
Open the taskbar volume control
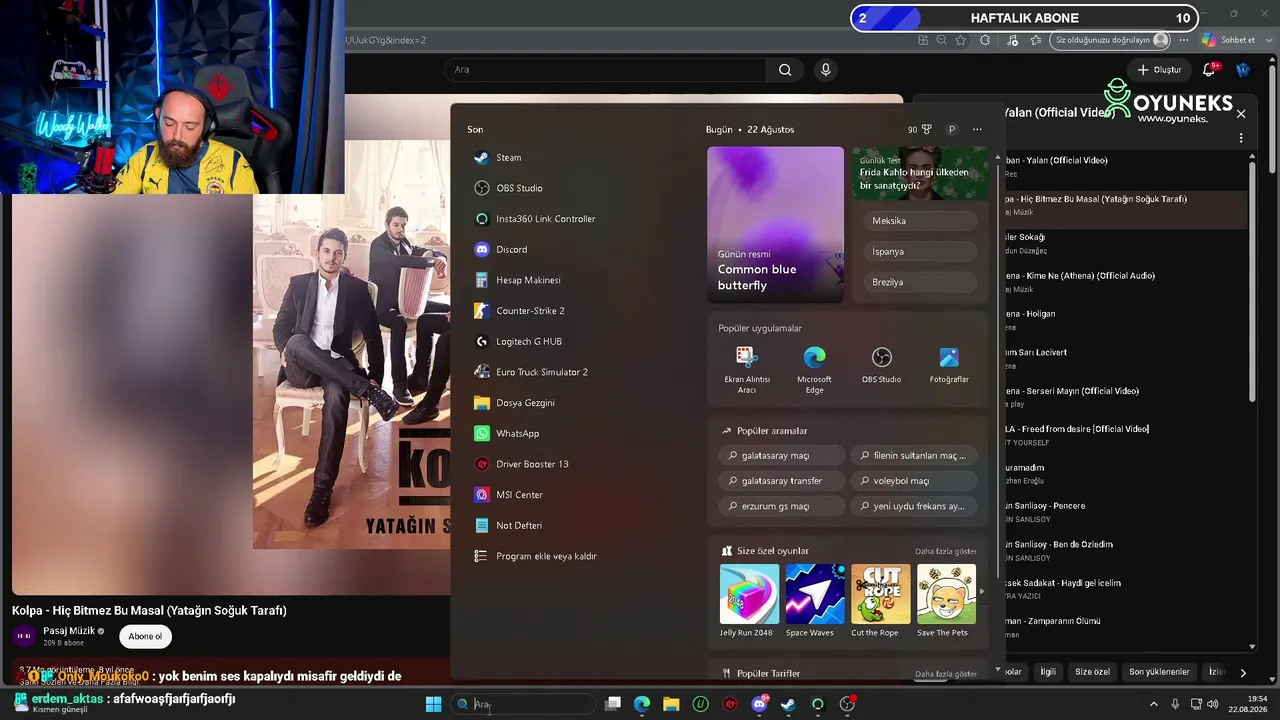click(1212, 704)
